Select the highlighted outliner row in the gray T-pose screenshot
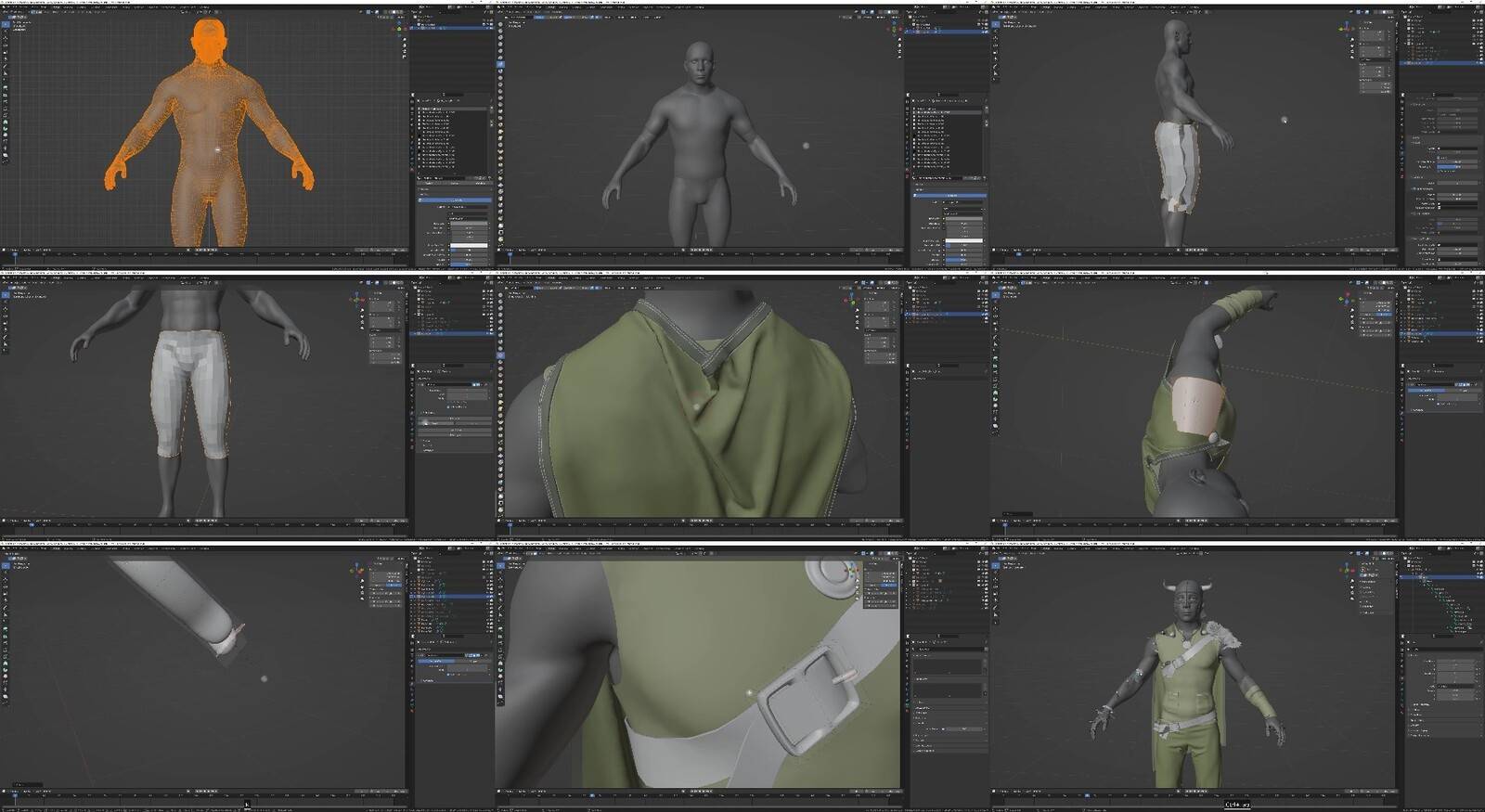Screen dimensions: 1485x812 click(947, 32)
